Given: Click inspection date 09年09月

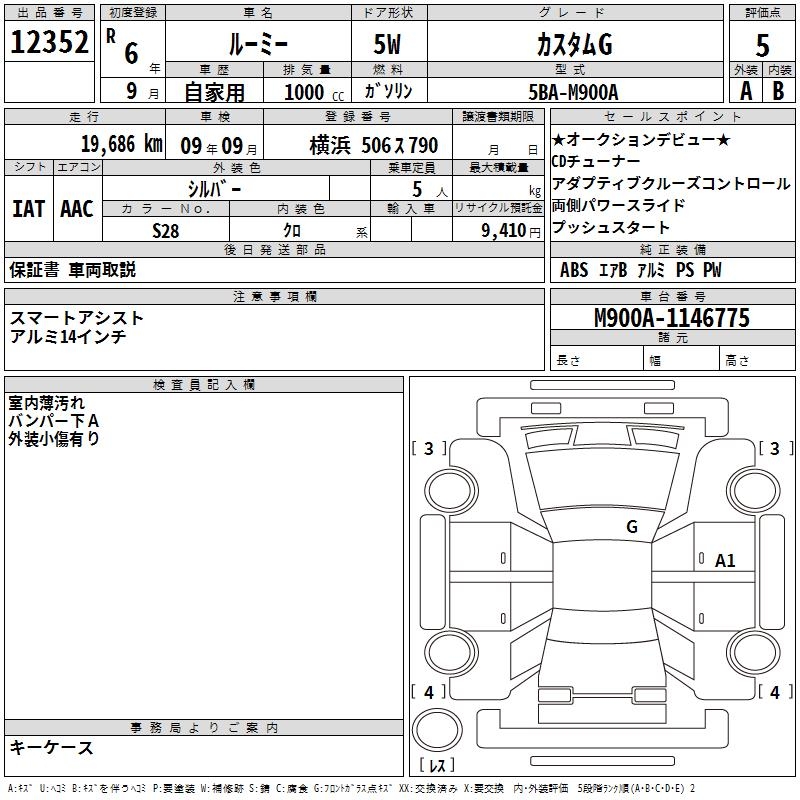Looking at the screenshot, I should [219, 146].
